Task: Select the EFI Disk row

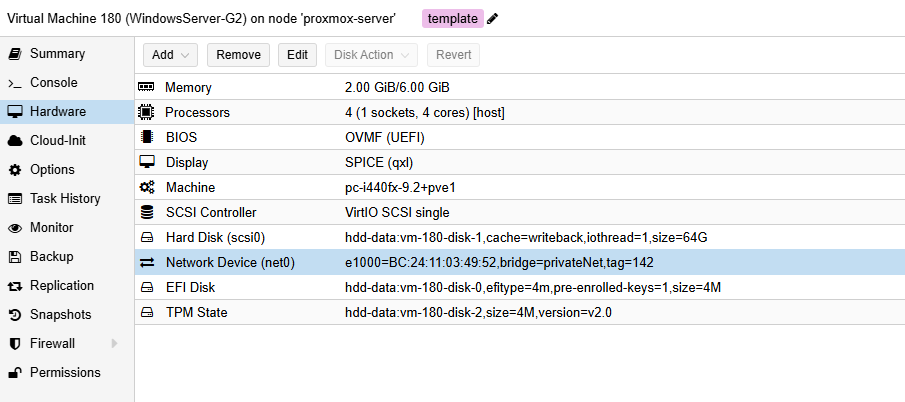Action: tap(519, 288)
